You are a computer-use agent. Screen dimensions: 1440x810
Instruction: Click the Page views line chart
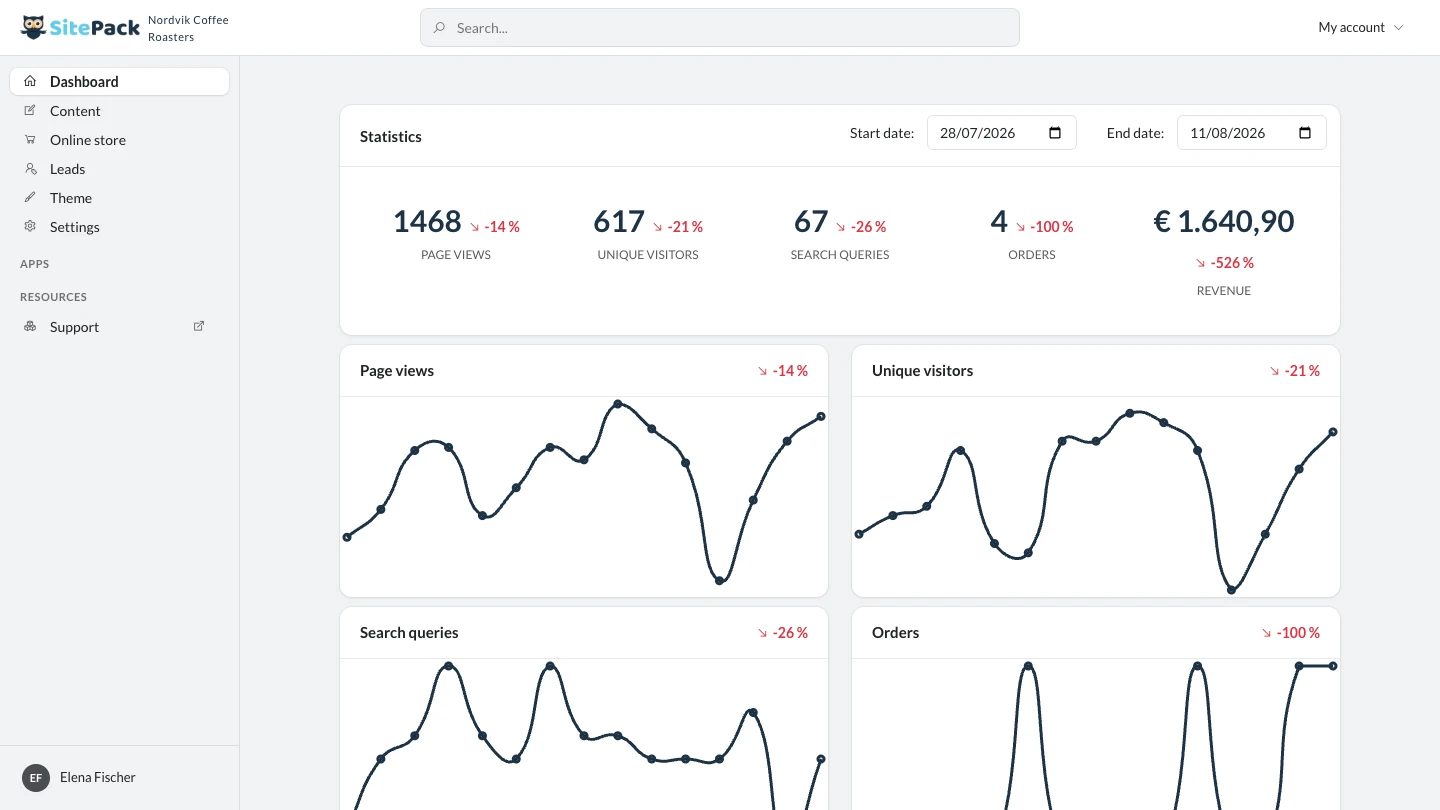point(584,497)
